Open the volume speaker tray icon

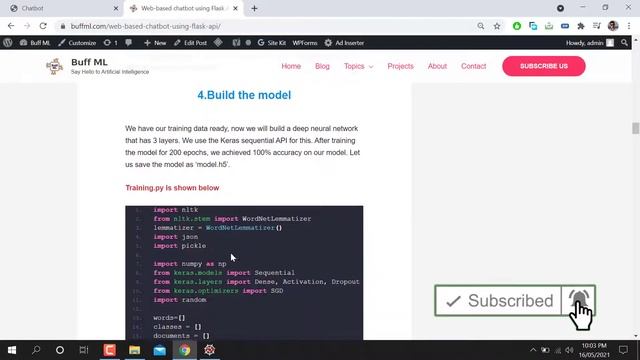tap(569, 350)
